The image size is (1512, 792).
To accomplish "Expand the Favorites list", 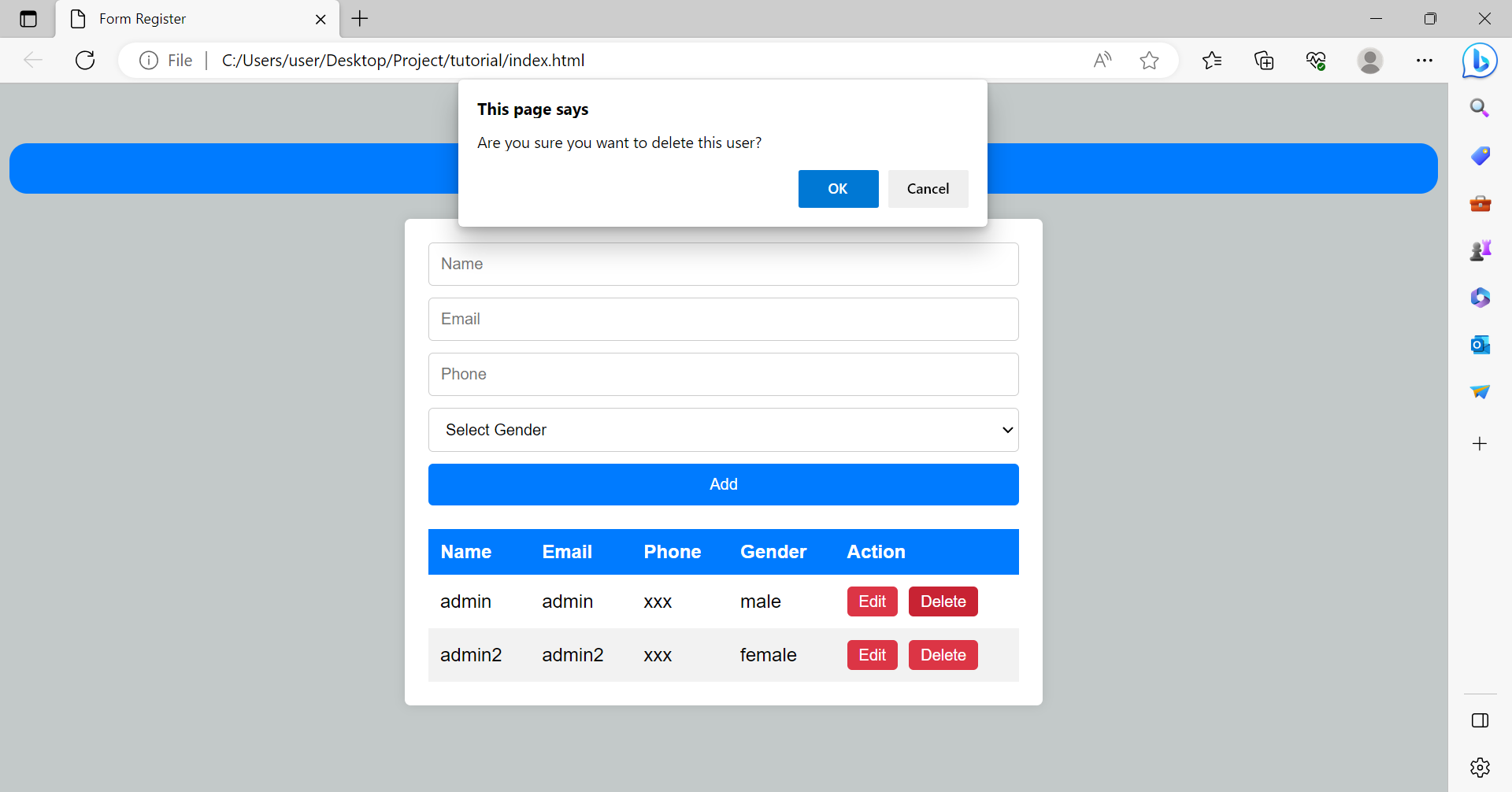I will click(x=1212, y=60).
